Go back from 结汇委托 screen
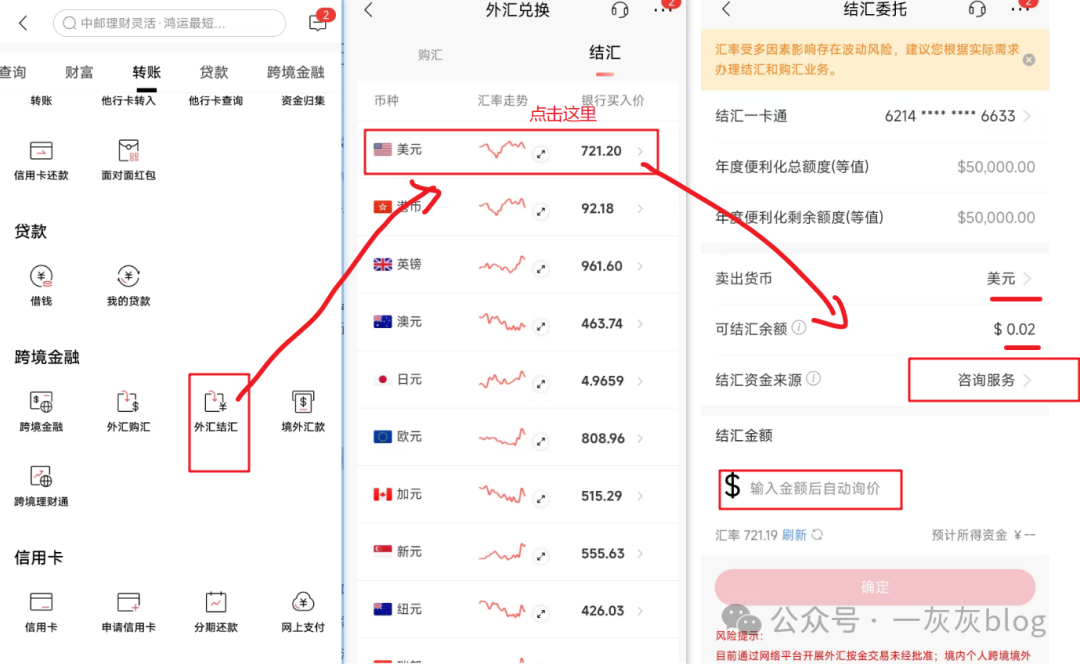1080x664 pixels. pos(726,9)
